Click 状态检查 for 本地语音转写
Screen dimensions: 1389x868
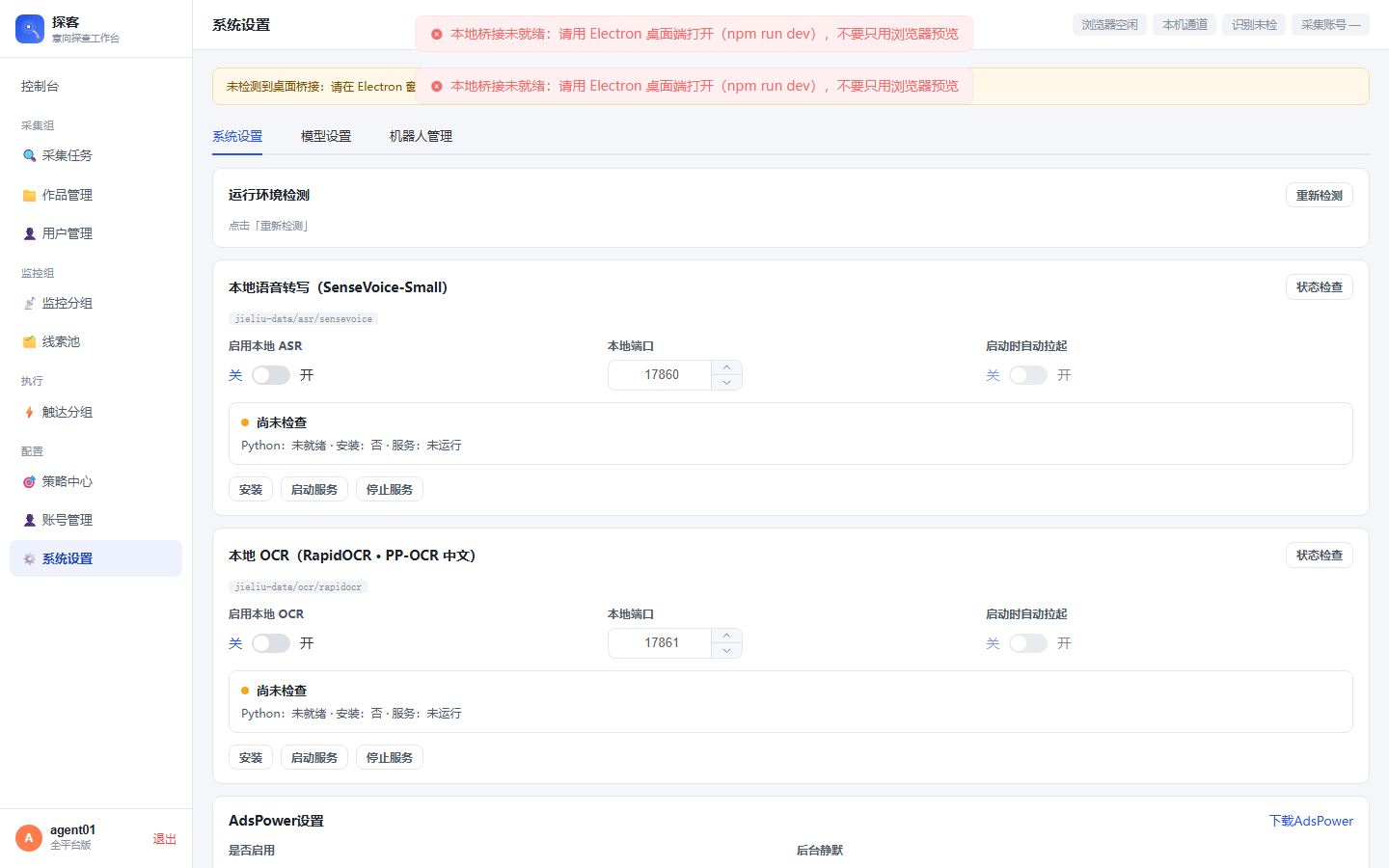point(1320,287)
